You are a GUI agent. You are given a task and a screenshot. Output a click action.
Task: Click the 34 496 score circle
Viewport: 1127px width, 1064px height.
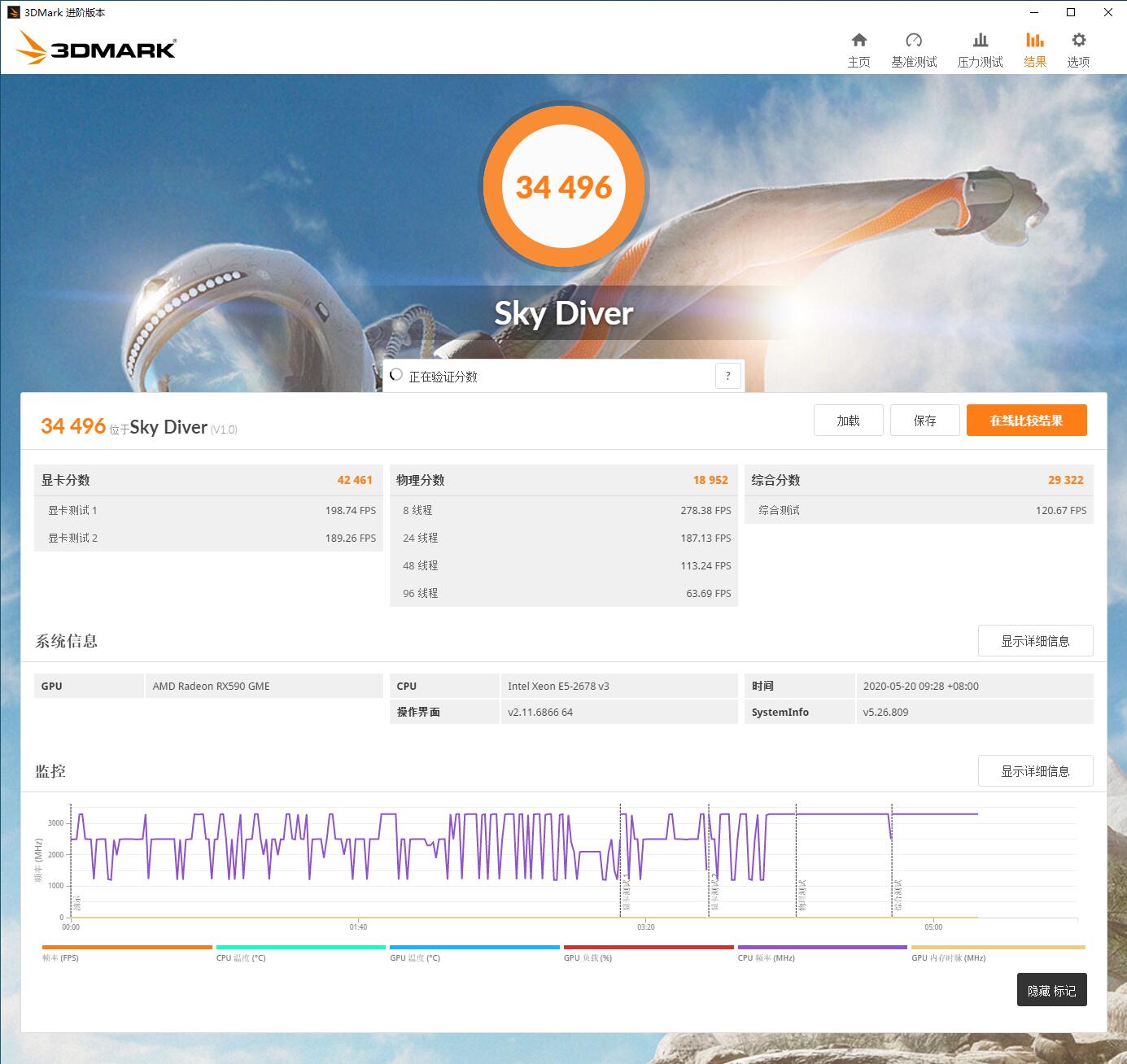pos(564,186)
